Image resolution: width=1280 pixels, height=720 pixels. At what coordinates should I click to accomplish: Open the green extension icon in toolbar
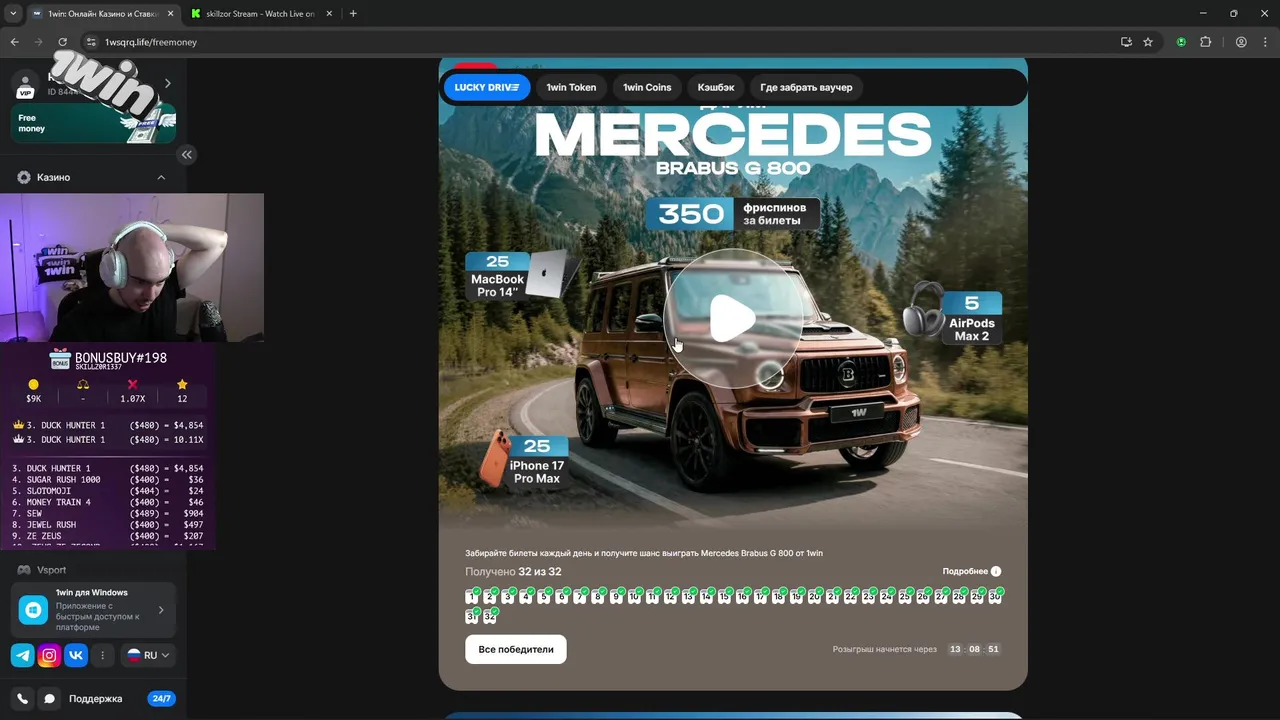coord(1182,42)
